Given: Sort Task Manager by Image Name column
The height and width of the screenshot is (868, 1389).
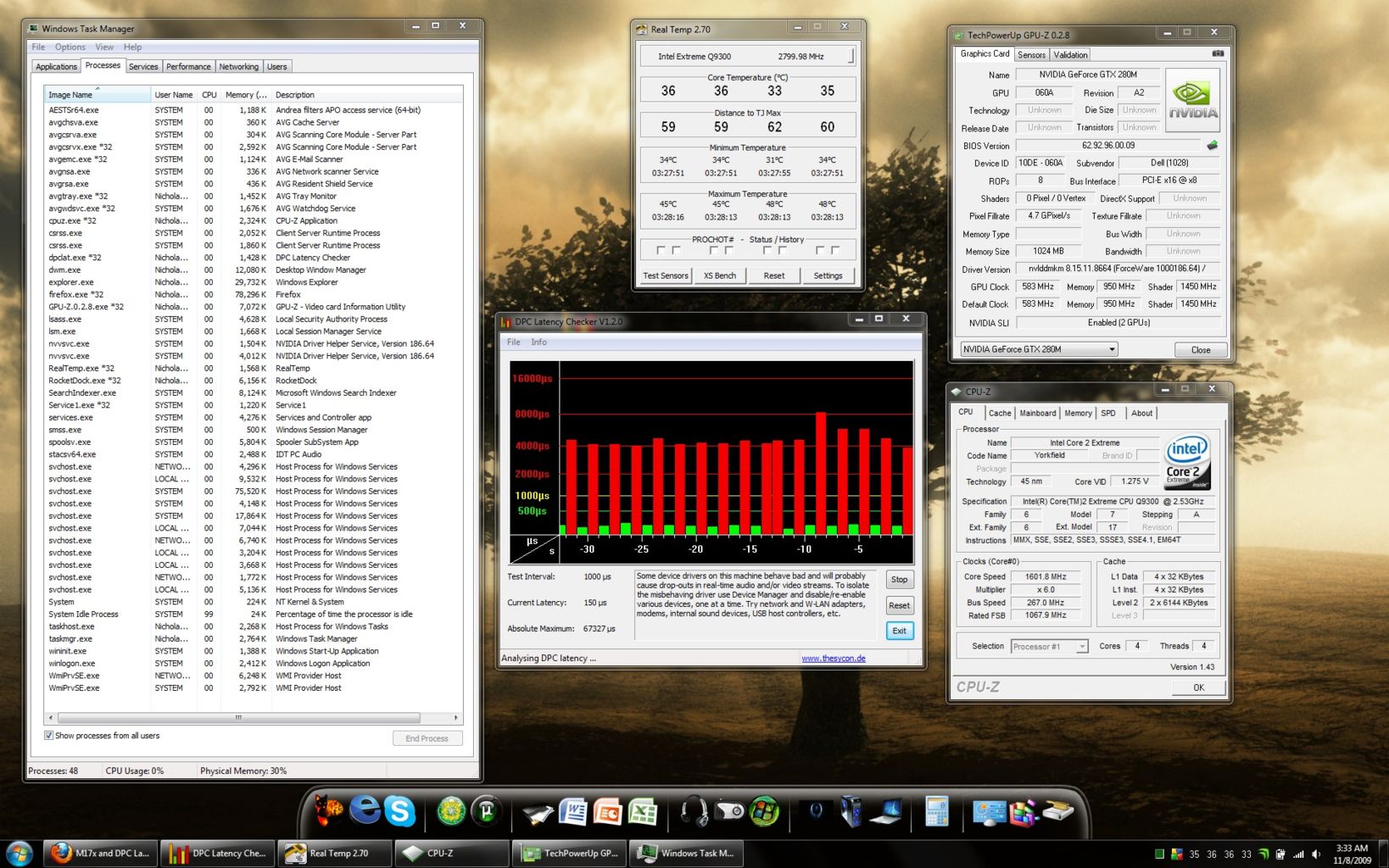Looking at the screenshot, I should click(x=98, y=94).
